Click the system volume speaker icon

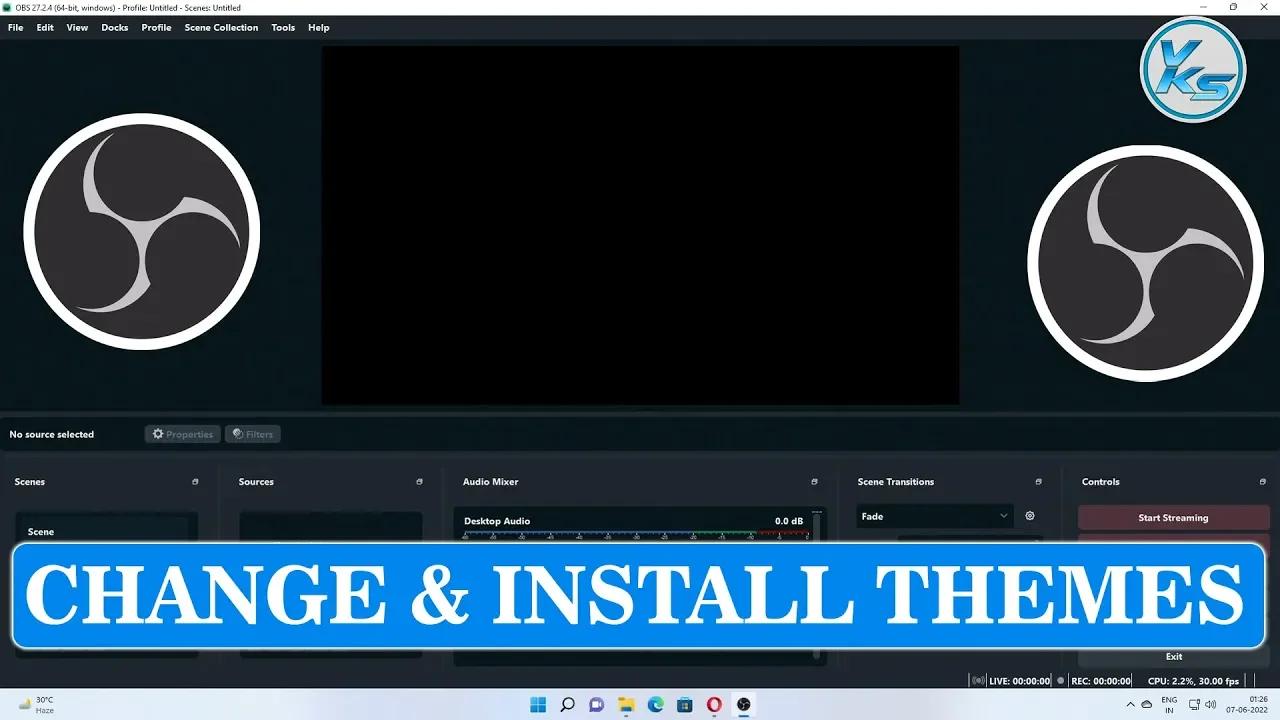pos(1210,704)
